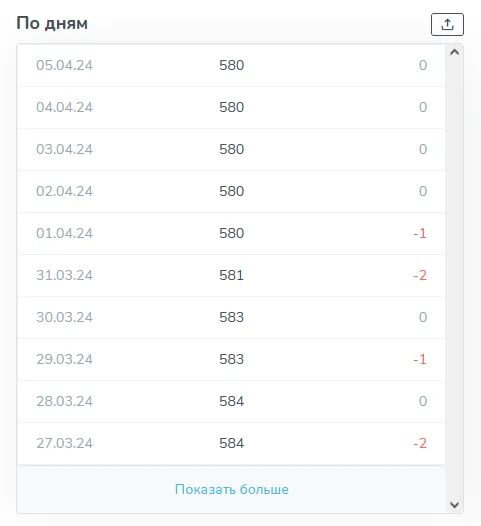Select the 29.03.24 date entry
This screenshot has width=481, height=526.
coord(64,359)
